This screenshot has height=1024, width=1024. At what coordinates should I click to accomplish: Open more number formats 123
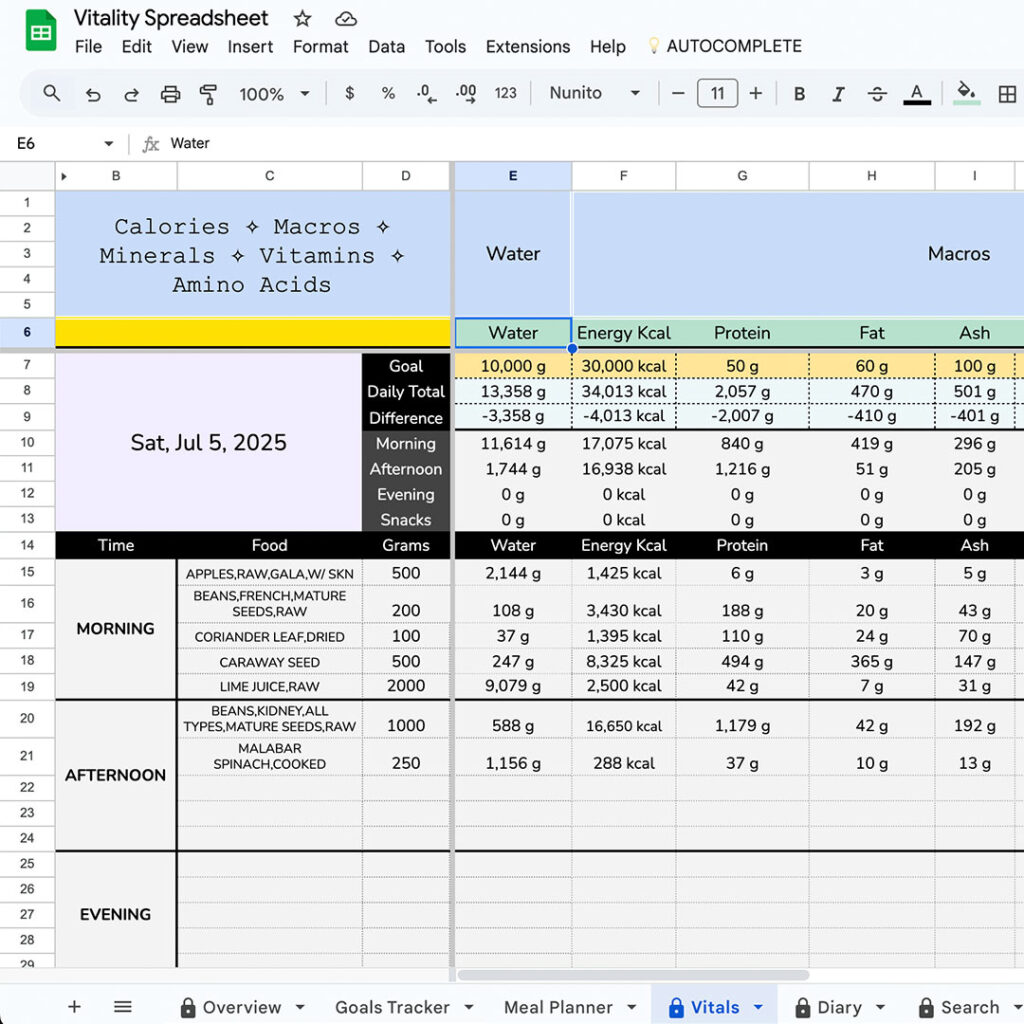point(505,93)
